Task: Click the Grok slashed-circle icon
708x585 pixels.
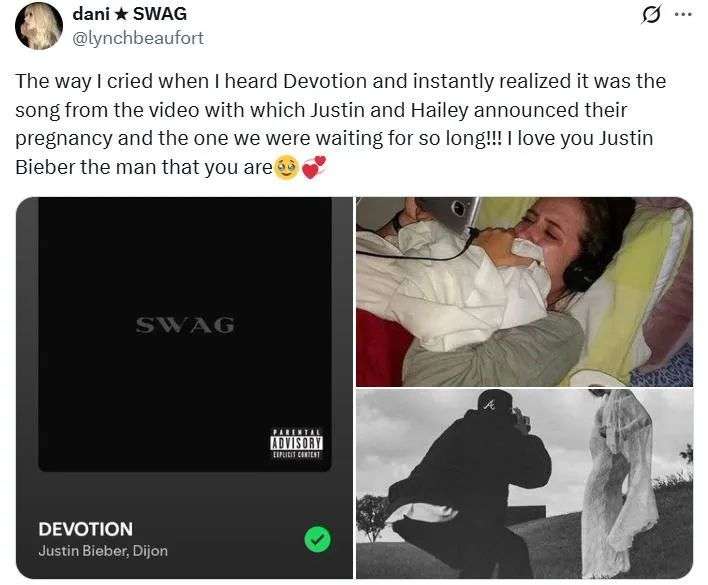Action: pyautogui.click(x=650, y=15)
